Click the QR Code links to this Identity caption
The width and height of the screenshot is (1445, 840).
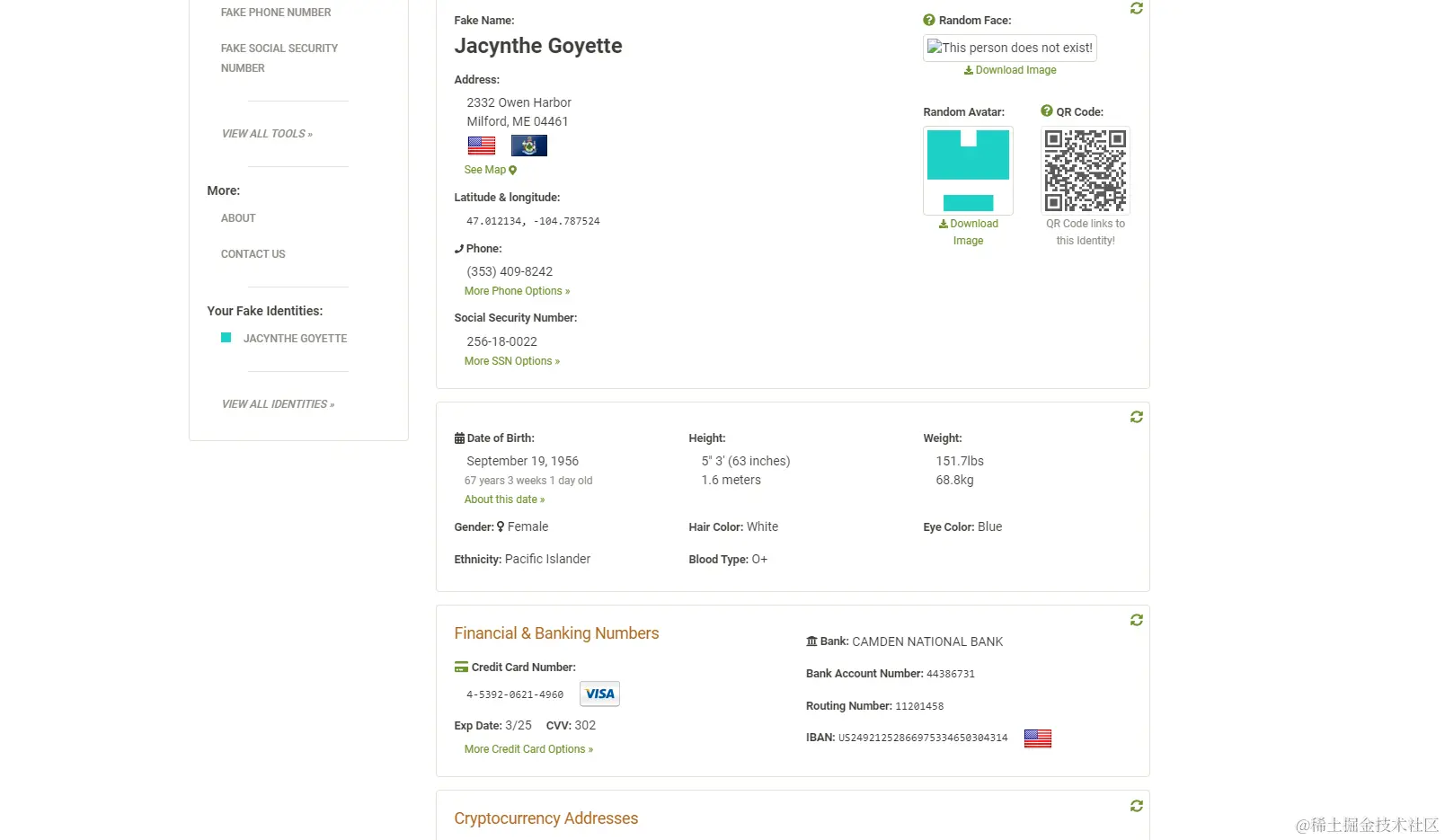click(x=1086, y=232)
